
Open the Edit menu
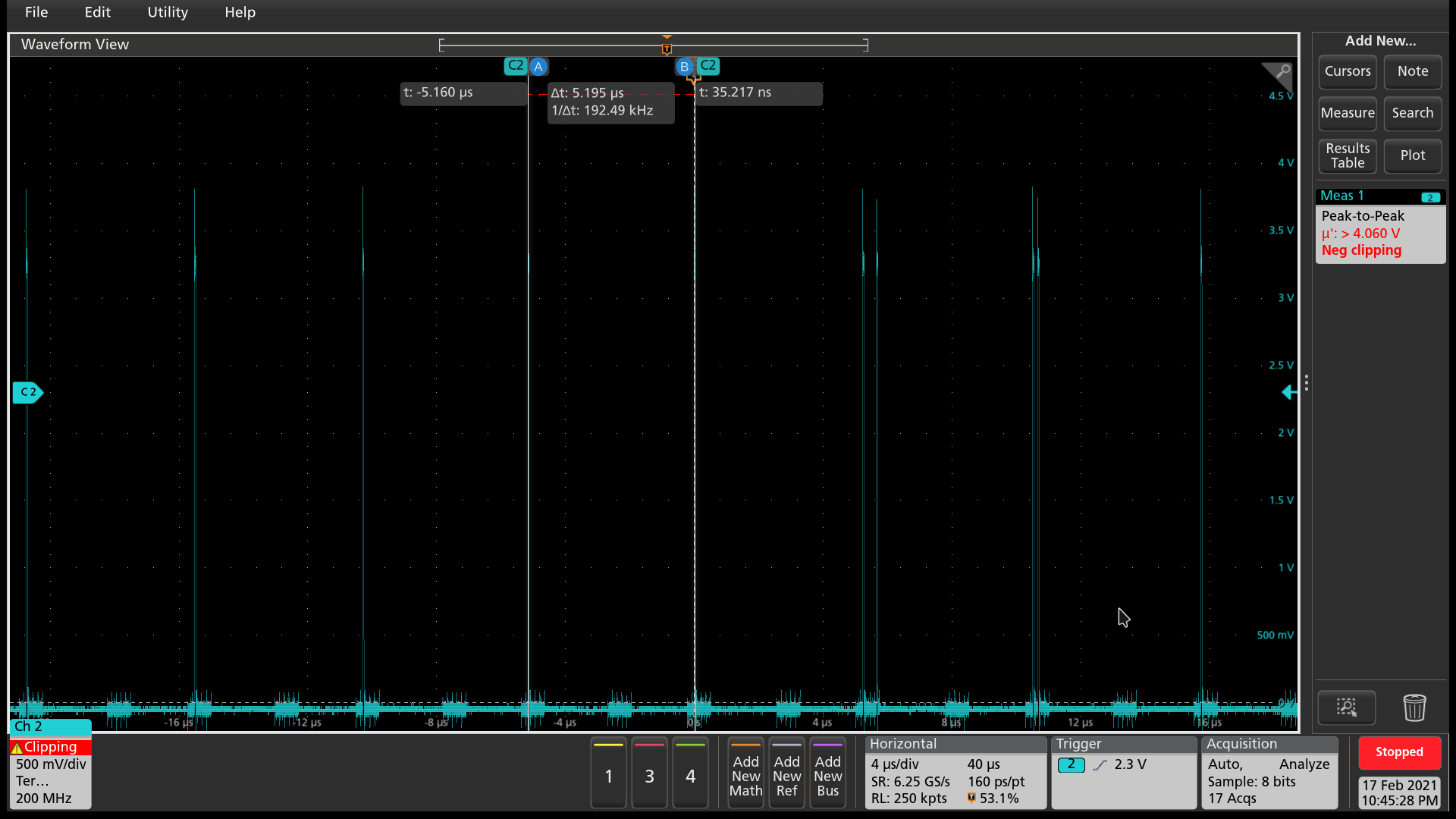coord(98,12)
